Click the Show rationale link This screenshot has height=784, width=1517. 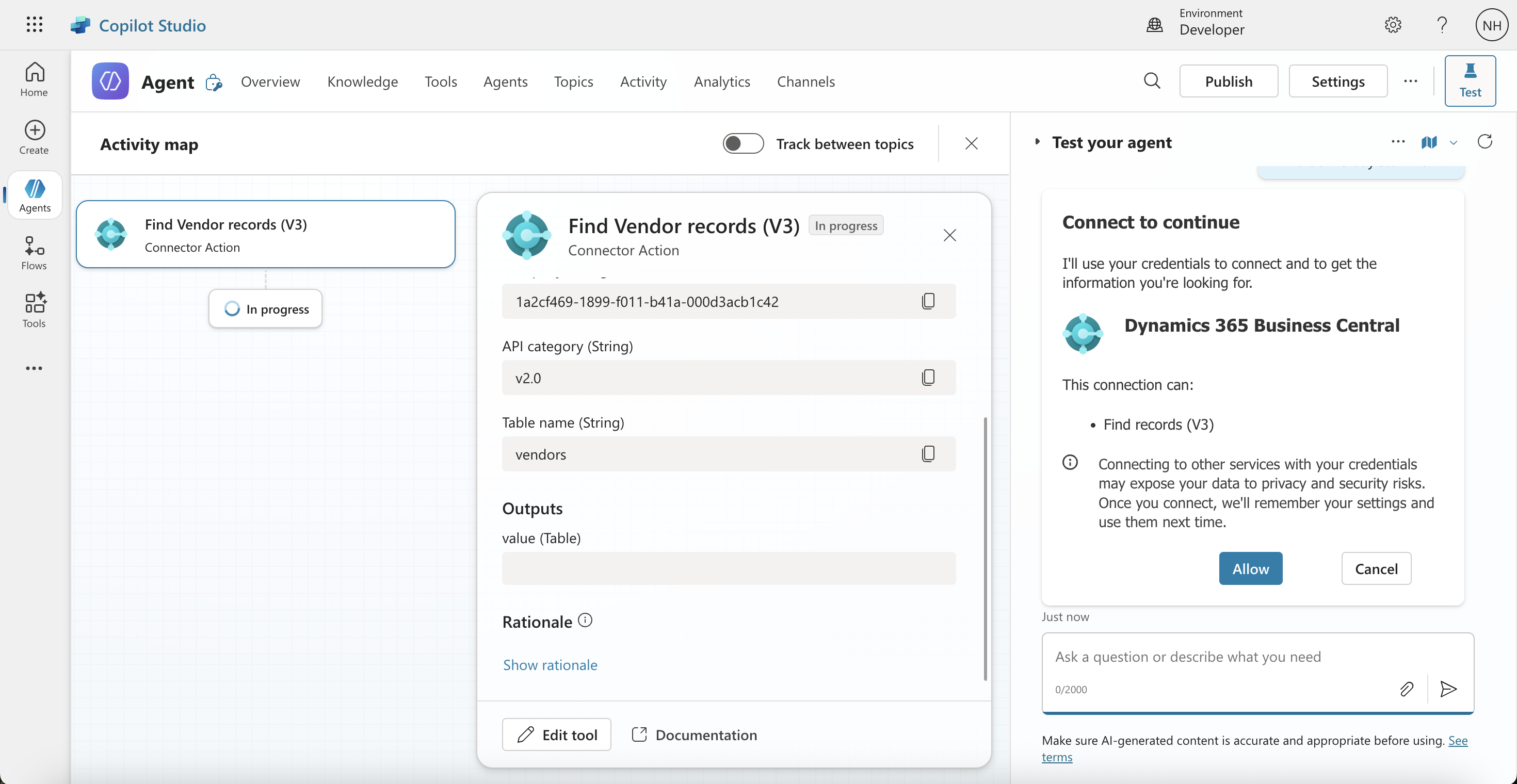point(550,664)
